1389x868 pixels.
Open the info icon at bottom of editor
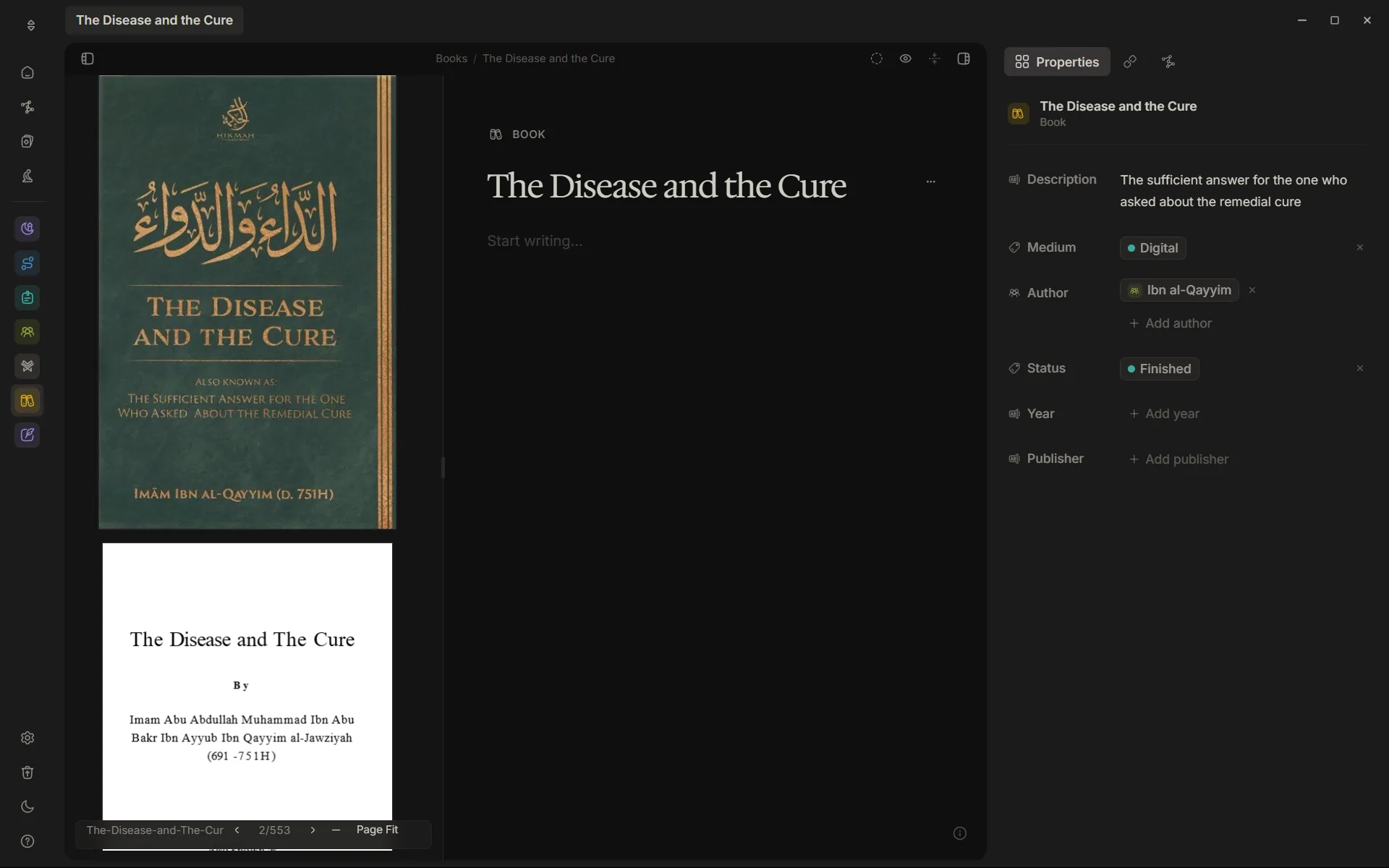tap(960, 833)
